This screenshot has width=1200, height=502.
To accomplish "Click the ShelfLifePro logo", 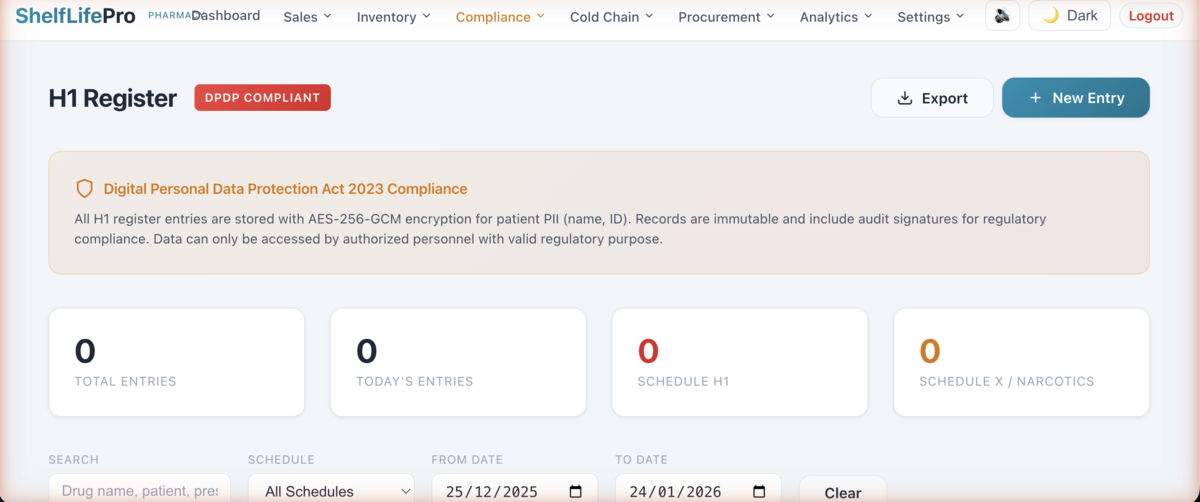I will tap(75, 16).
